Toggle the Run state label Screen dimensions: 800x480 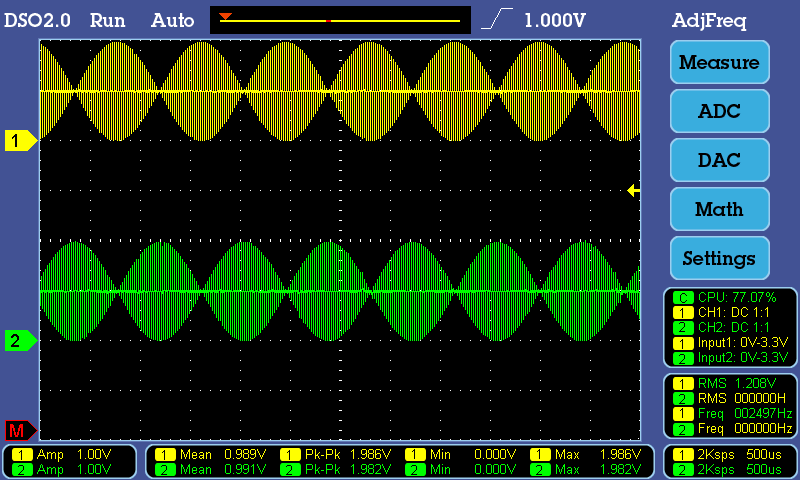(x=107, y=20)
